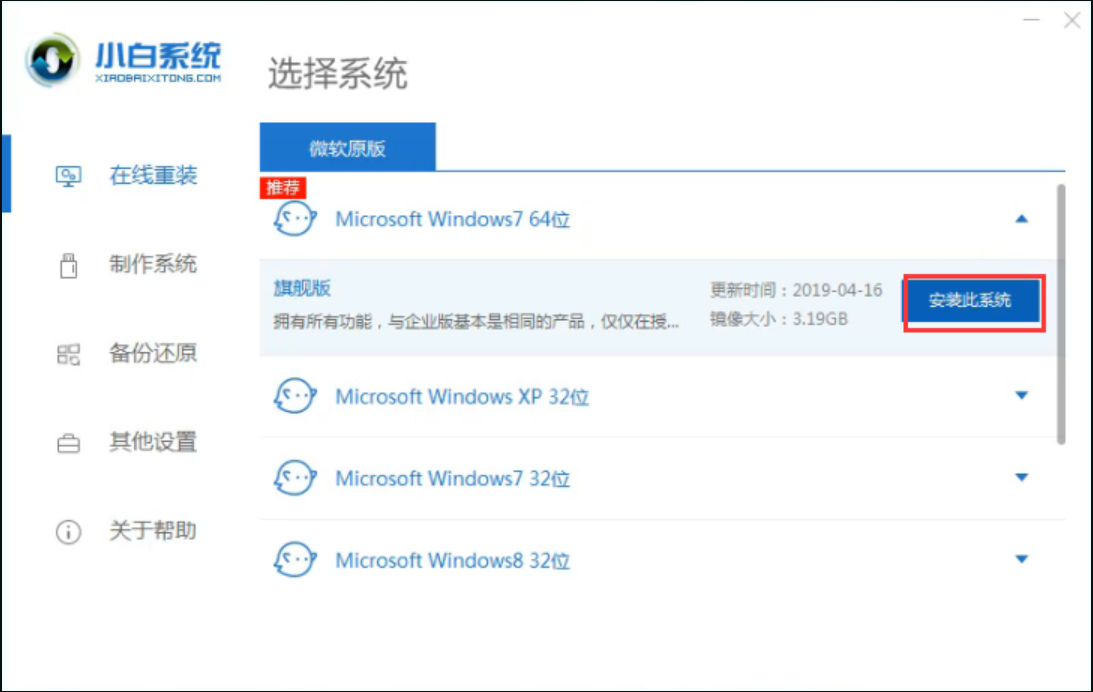Click the Windows7 64位 title text

point(453,219)
